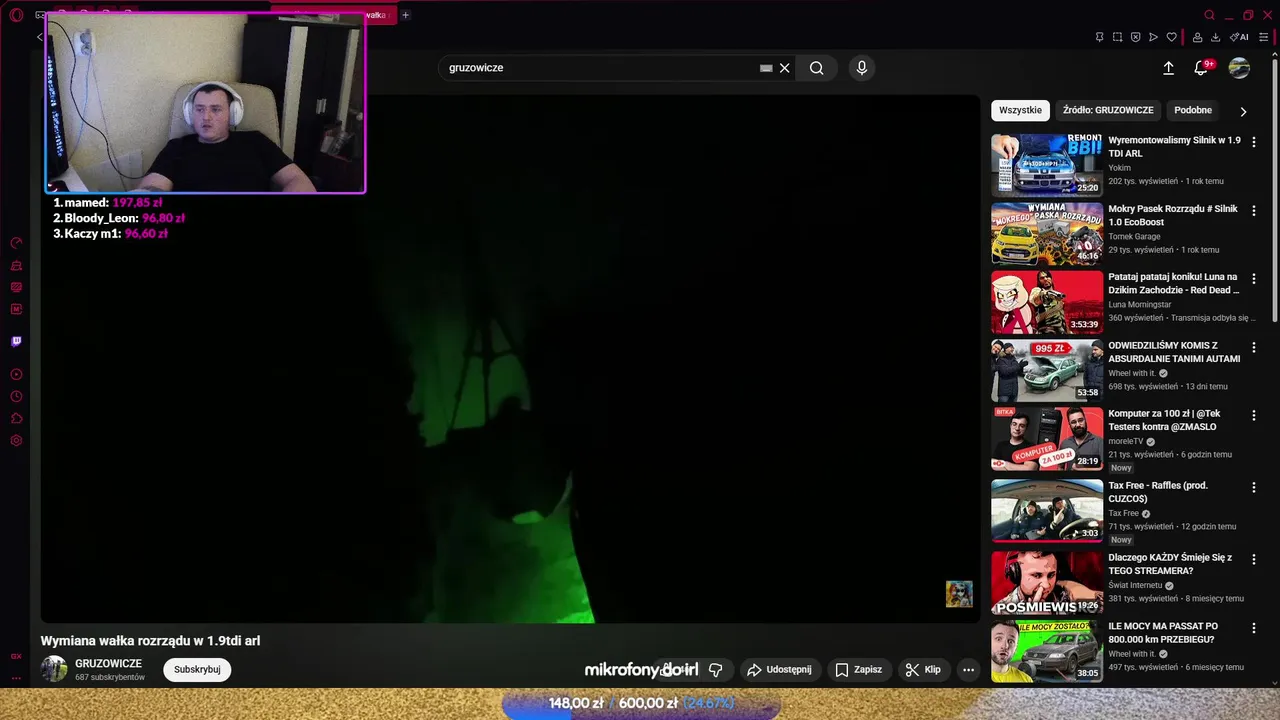The width and height of the screenshot is (1280, 720).
Task: Open the Komputer za 100 zł thumbnail
Action: (x=1047, y=438)
